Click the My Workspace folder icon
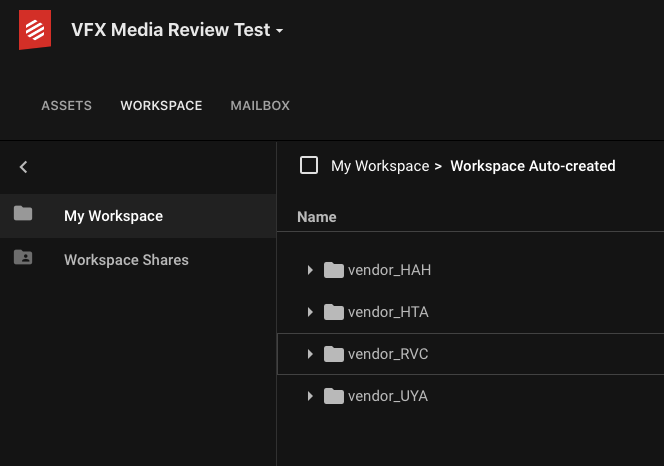 23,213
